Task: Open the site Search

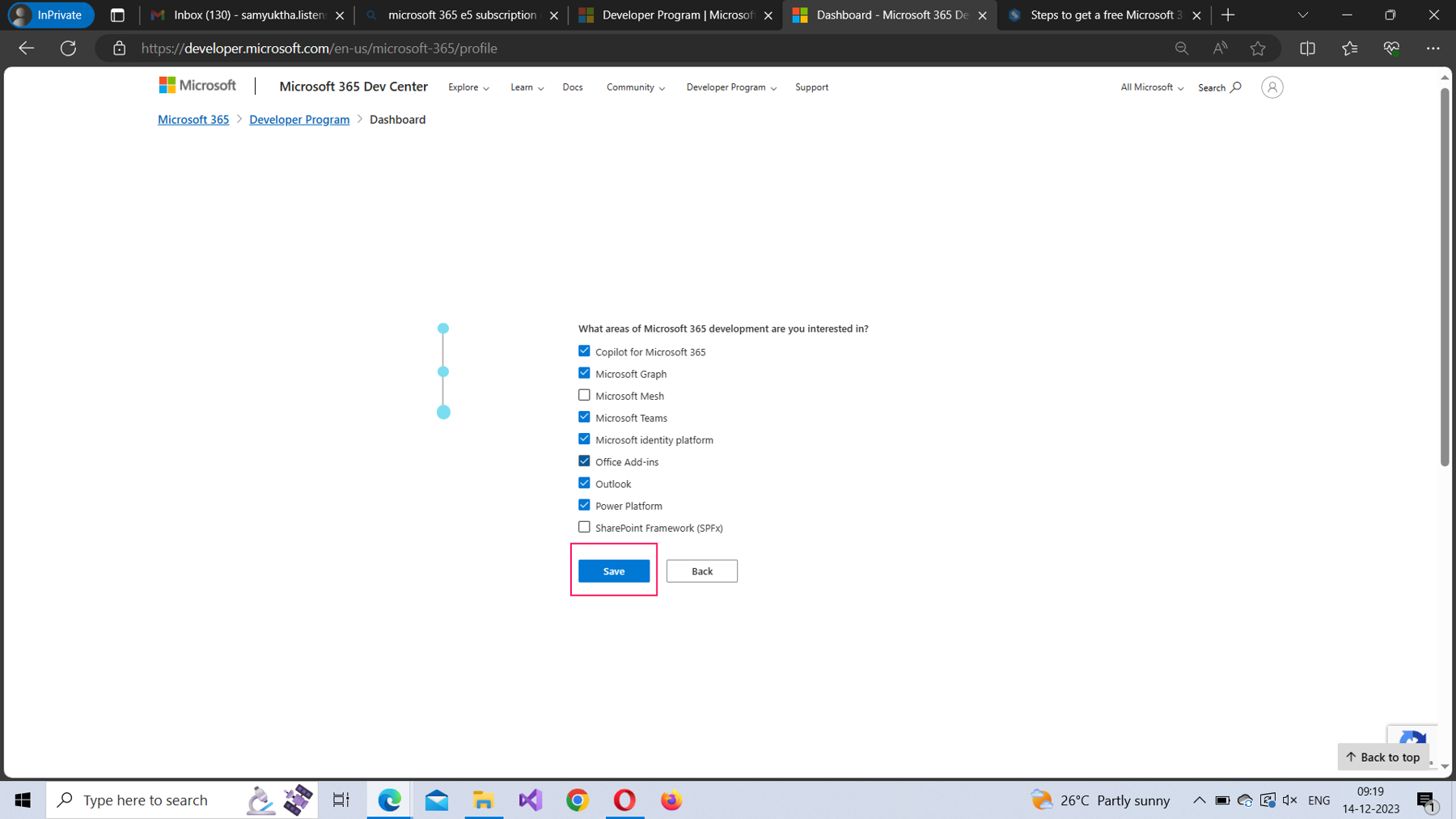Action: click(x=1219, y=87)
